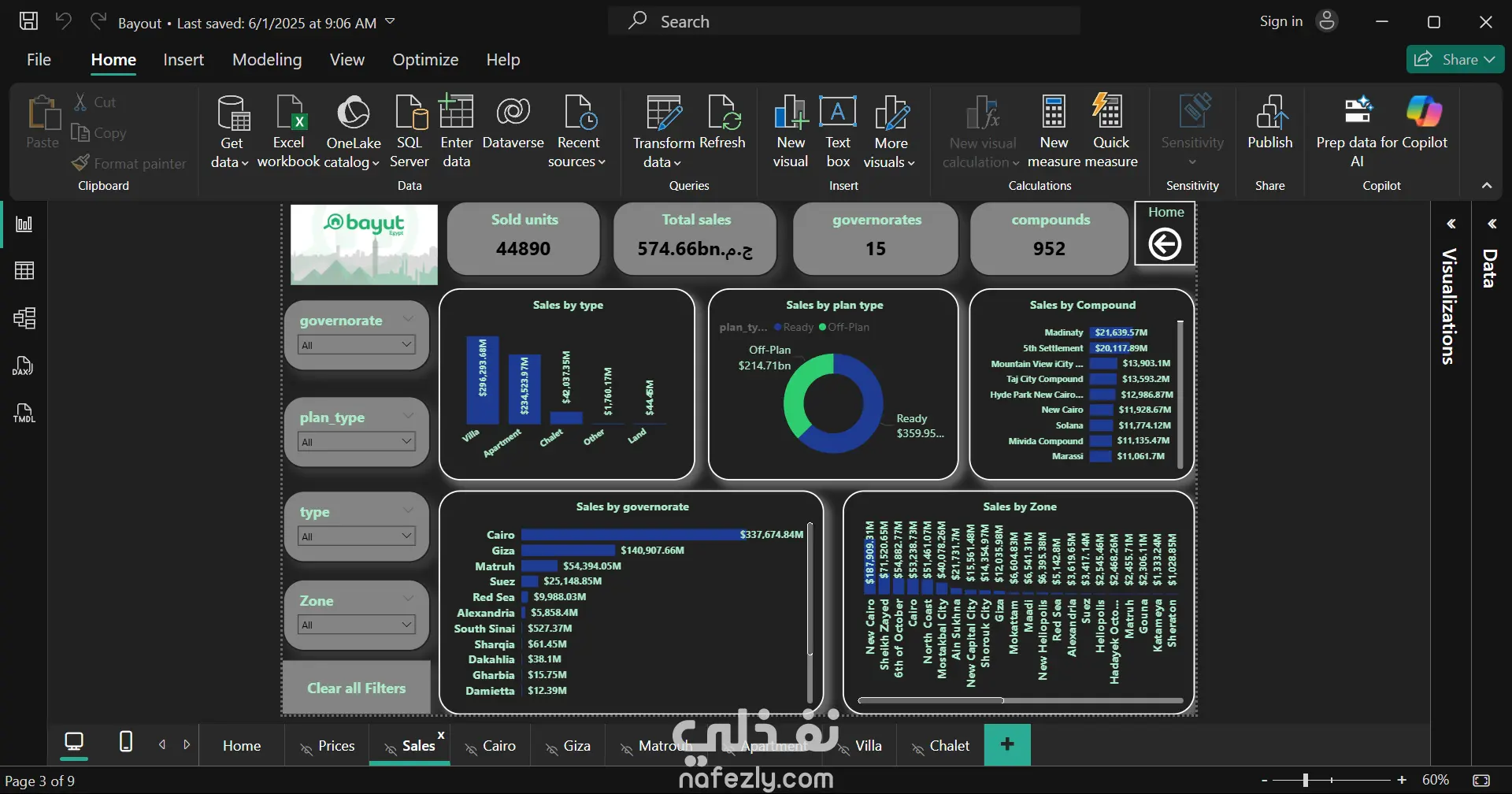
Task: Click the Clear all Filters button
Action: [x=357, y=688]
